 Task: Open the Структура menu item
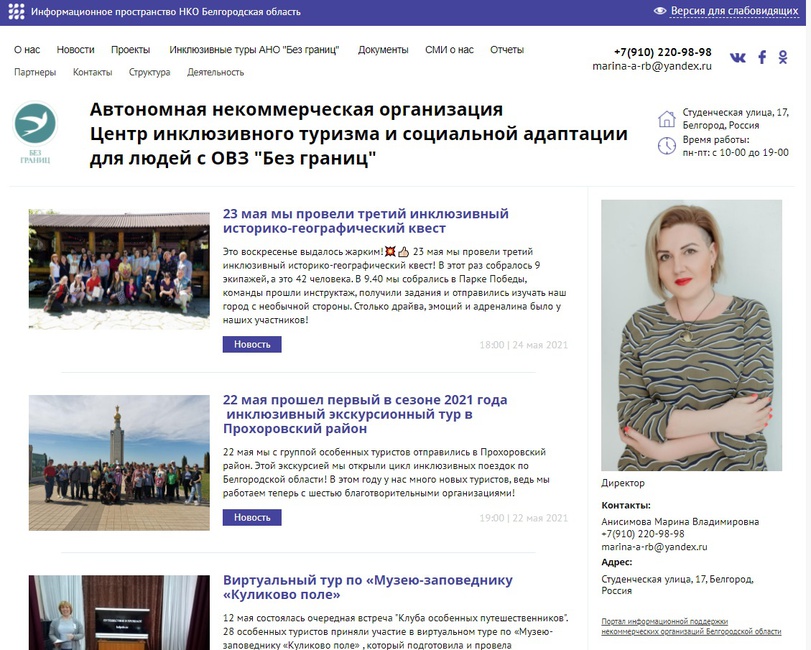tap(149, 72)
